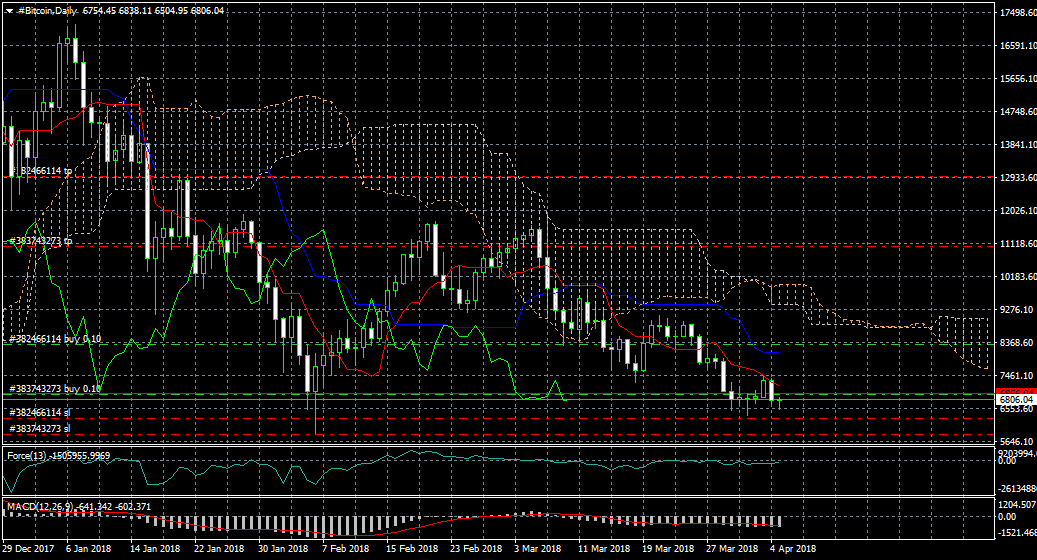Click the #383743273 buy 0.10 order label

55,388
